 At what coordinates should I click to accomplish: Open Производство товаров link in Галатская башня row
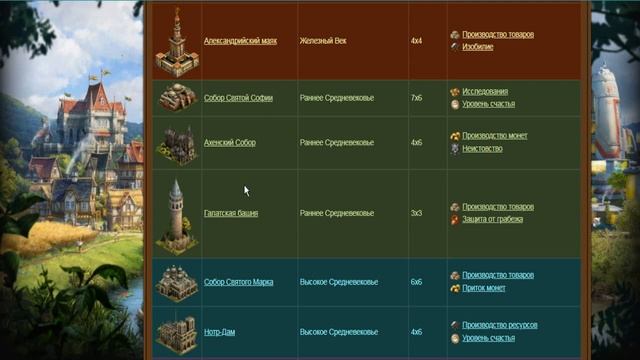coord(498,207)
